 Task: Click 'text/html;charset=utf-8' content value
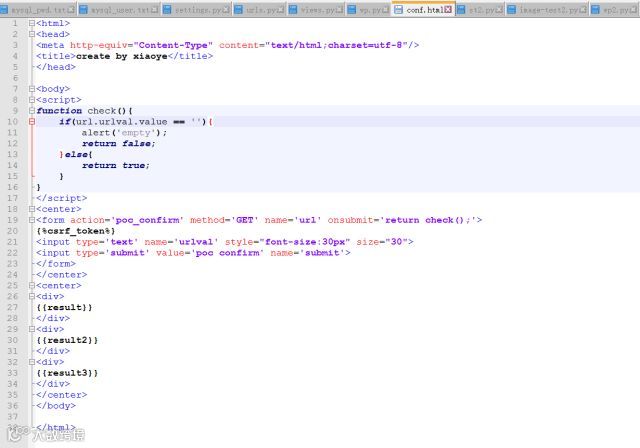click(336, 45)
